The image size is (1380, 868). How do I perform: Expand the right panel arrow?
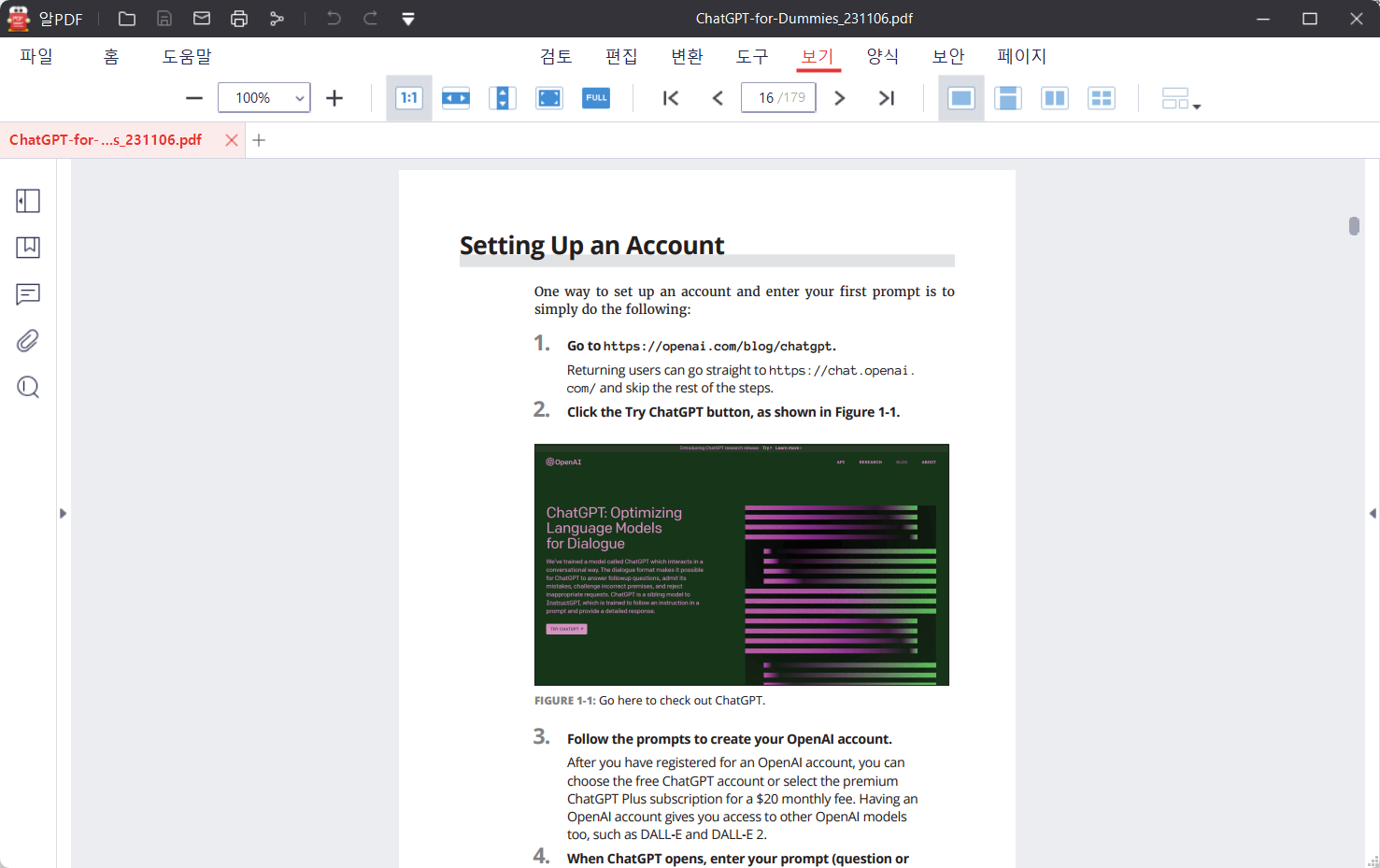[x=1373, y=513]
